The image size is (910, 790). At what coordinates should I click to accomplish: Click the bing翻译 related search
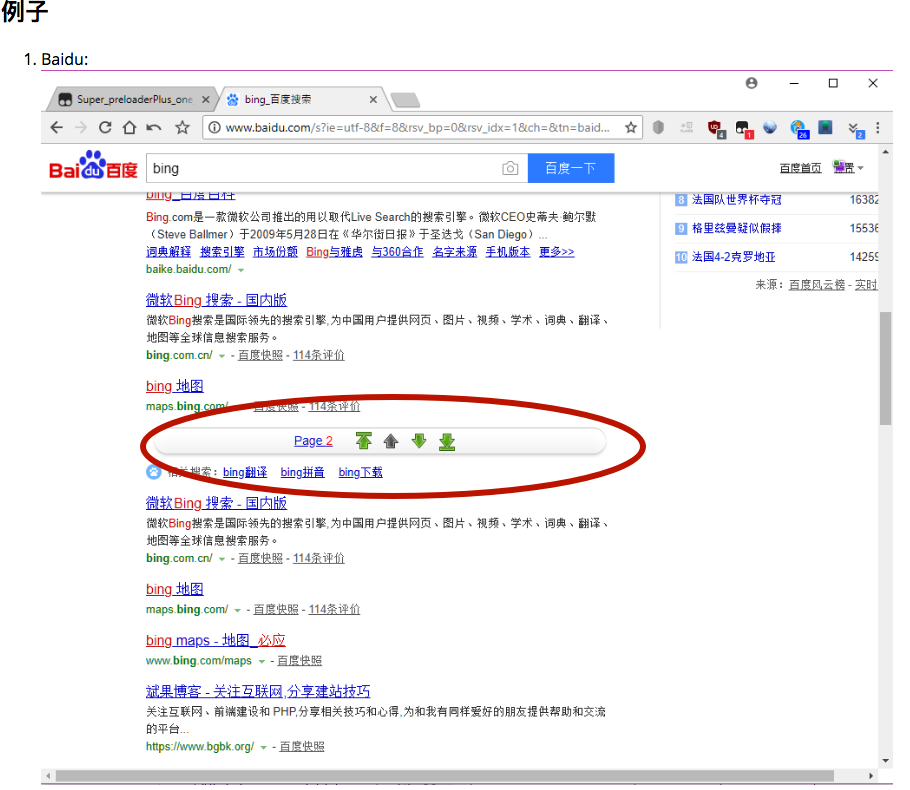point(245,472)
